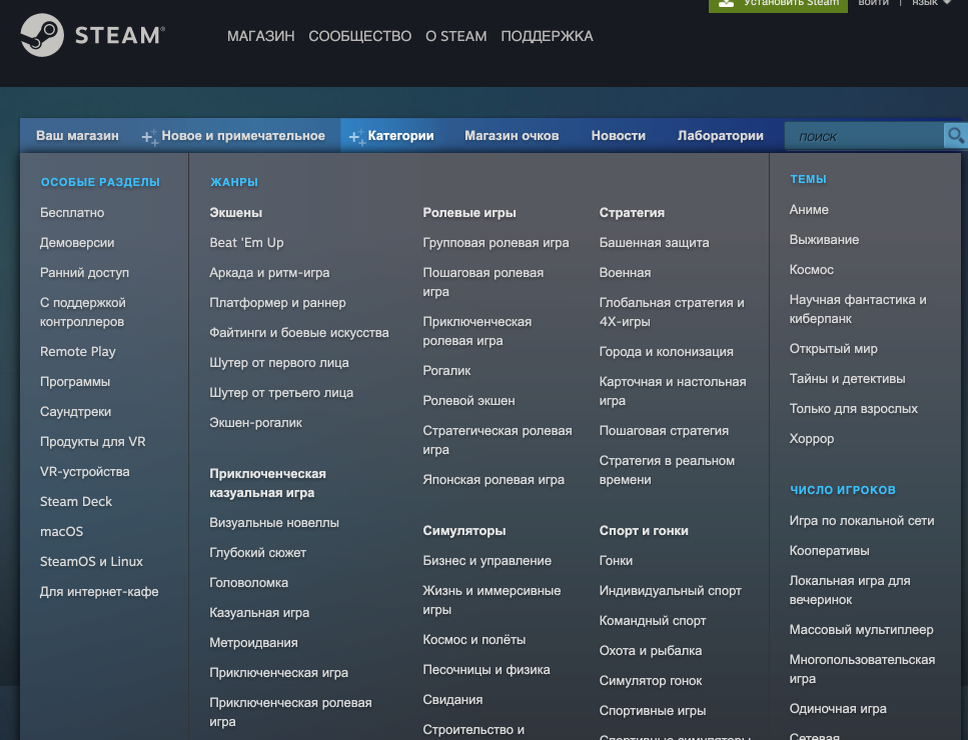
Task: Open the Лаборатории tab
Action: (x=720, y=136)
